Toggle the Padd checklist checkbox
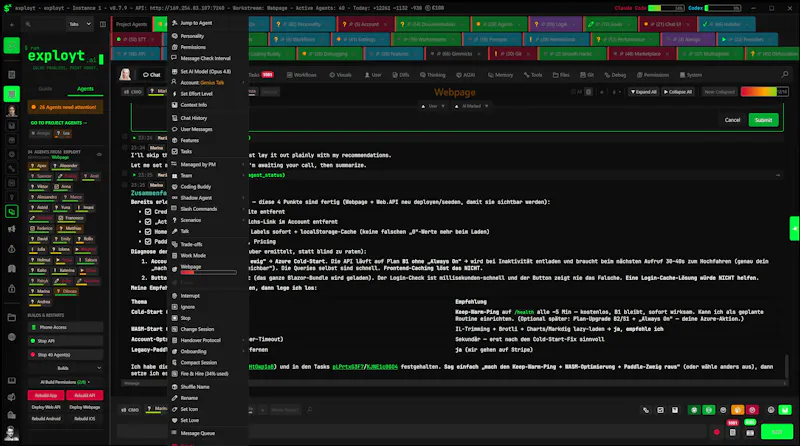 [148, 241]
